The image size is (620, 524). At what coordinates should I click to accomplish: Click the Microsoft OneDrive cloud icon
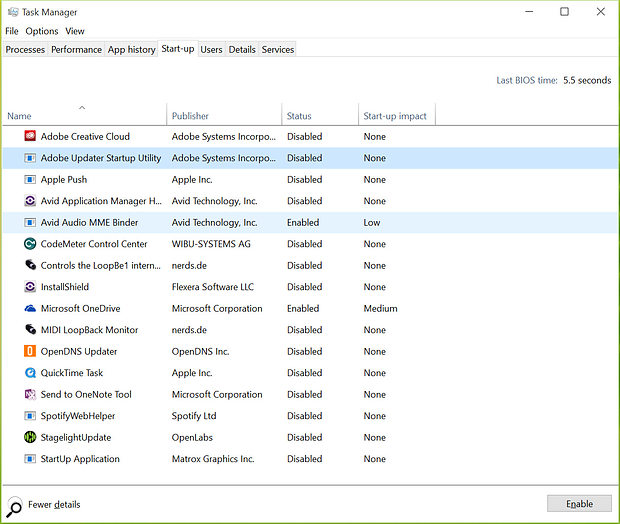pos(30,308)
